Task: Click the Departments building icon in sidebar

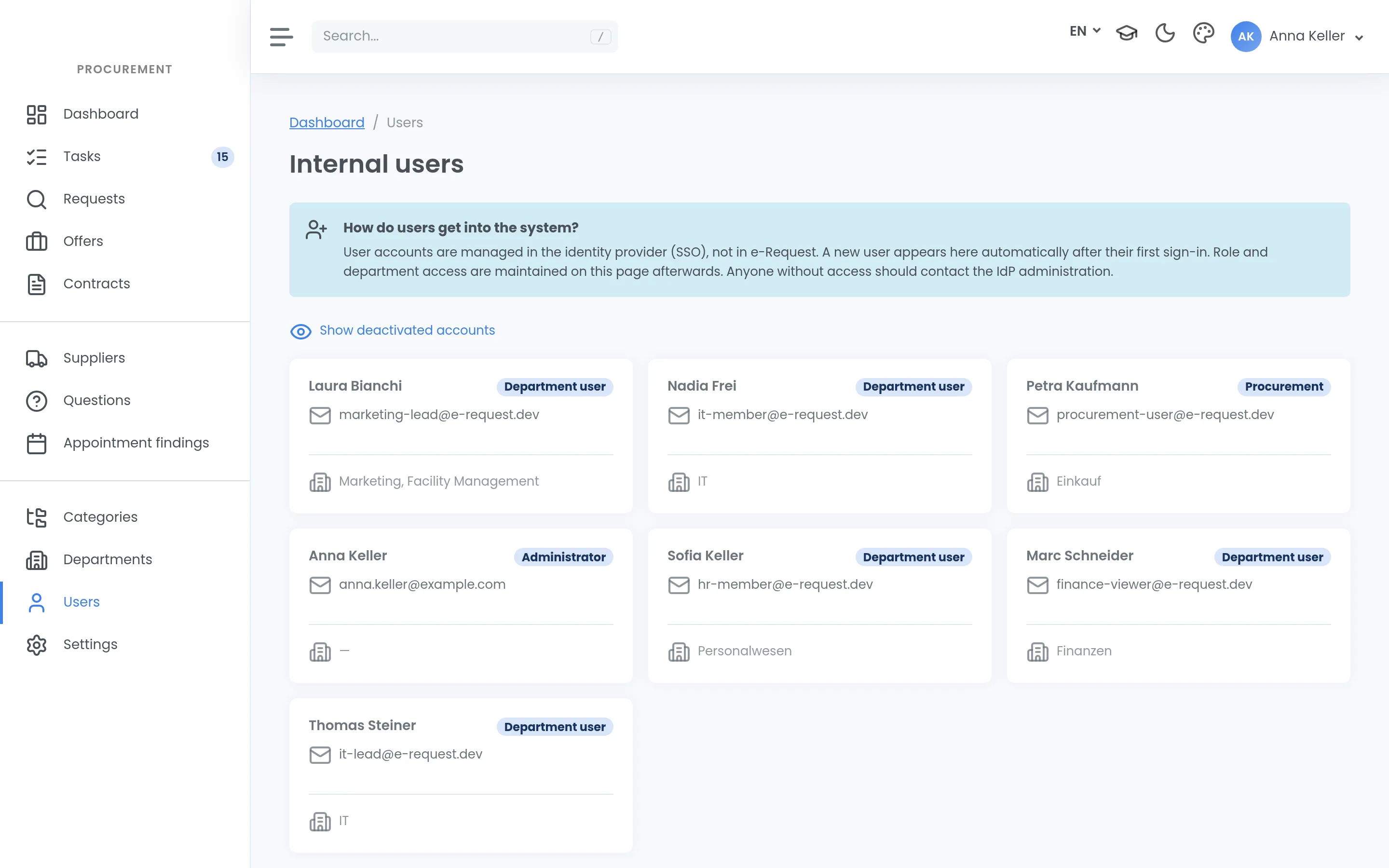Action: click(37, 560)
